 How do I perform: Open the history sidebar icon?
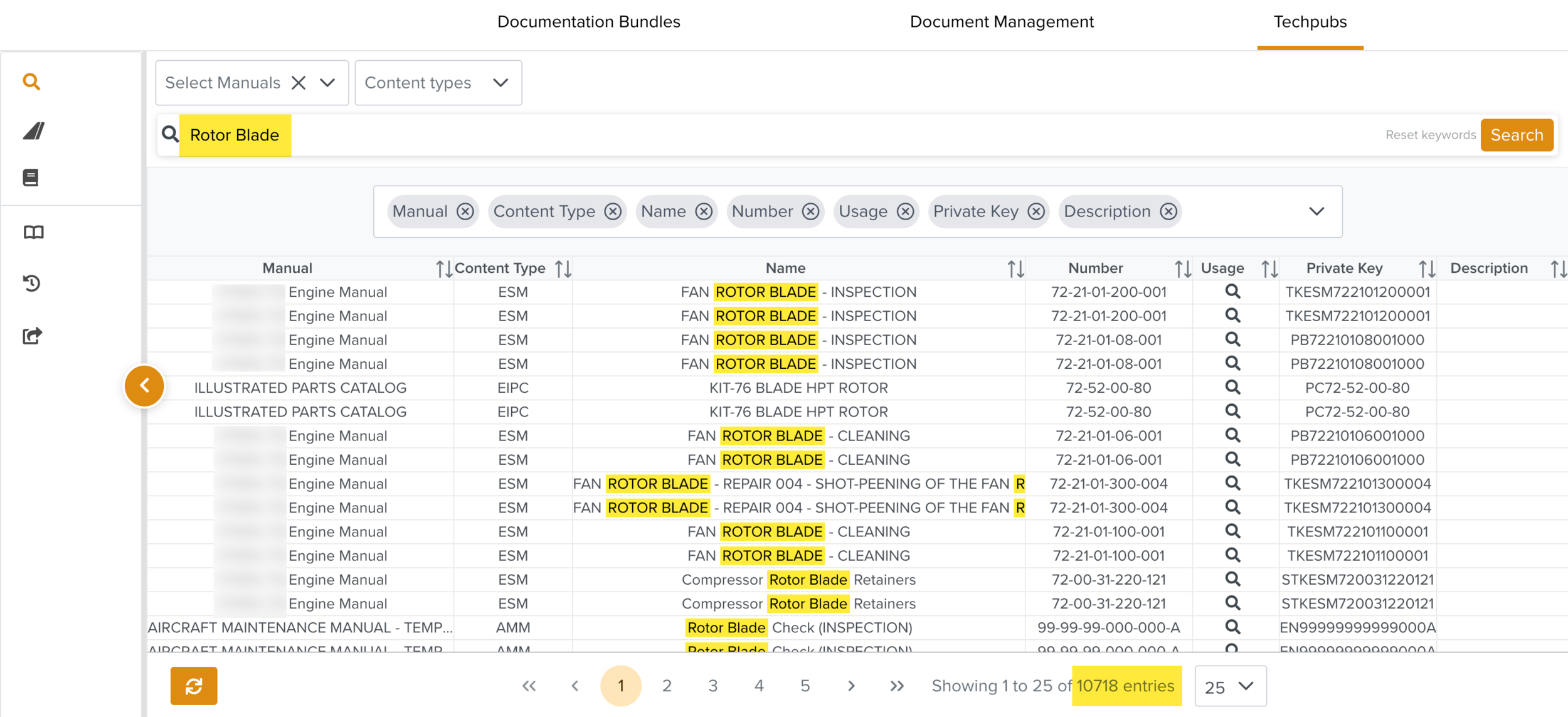coord(32,284)
